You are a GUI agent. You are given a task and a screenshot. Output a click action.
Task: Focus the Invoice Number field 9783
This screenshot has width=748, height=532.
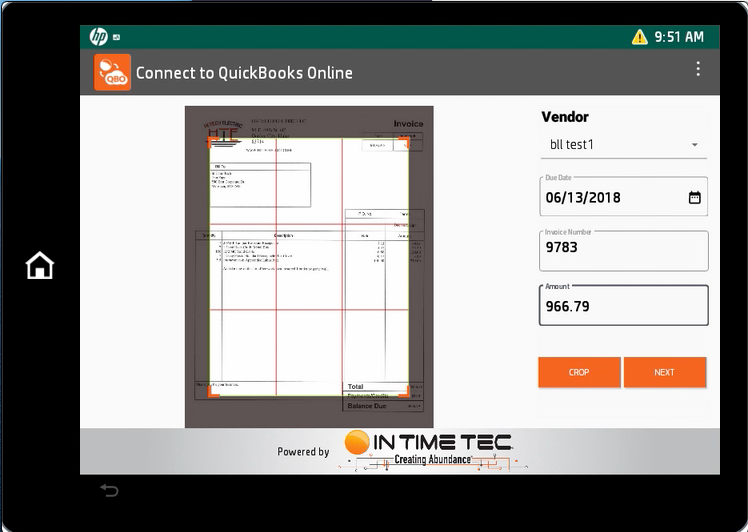tap(623, 251)
